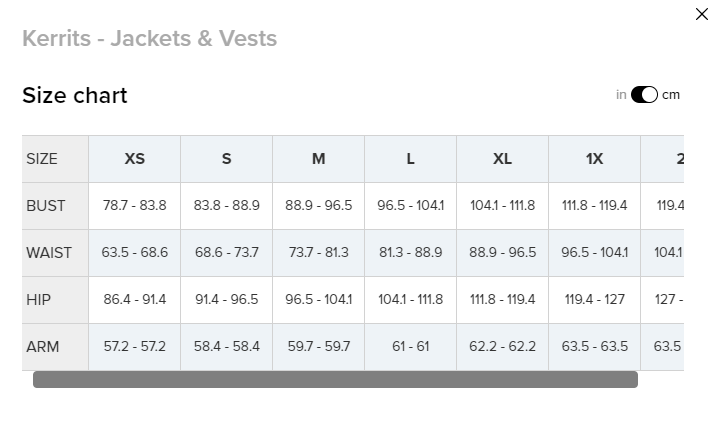Select the cm unit label
Viewport: 716px width, 437px height.
coord(671,95)
